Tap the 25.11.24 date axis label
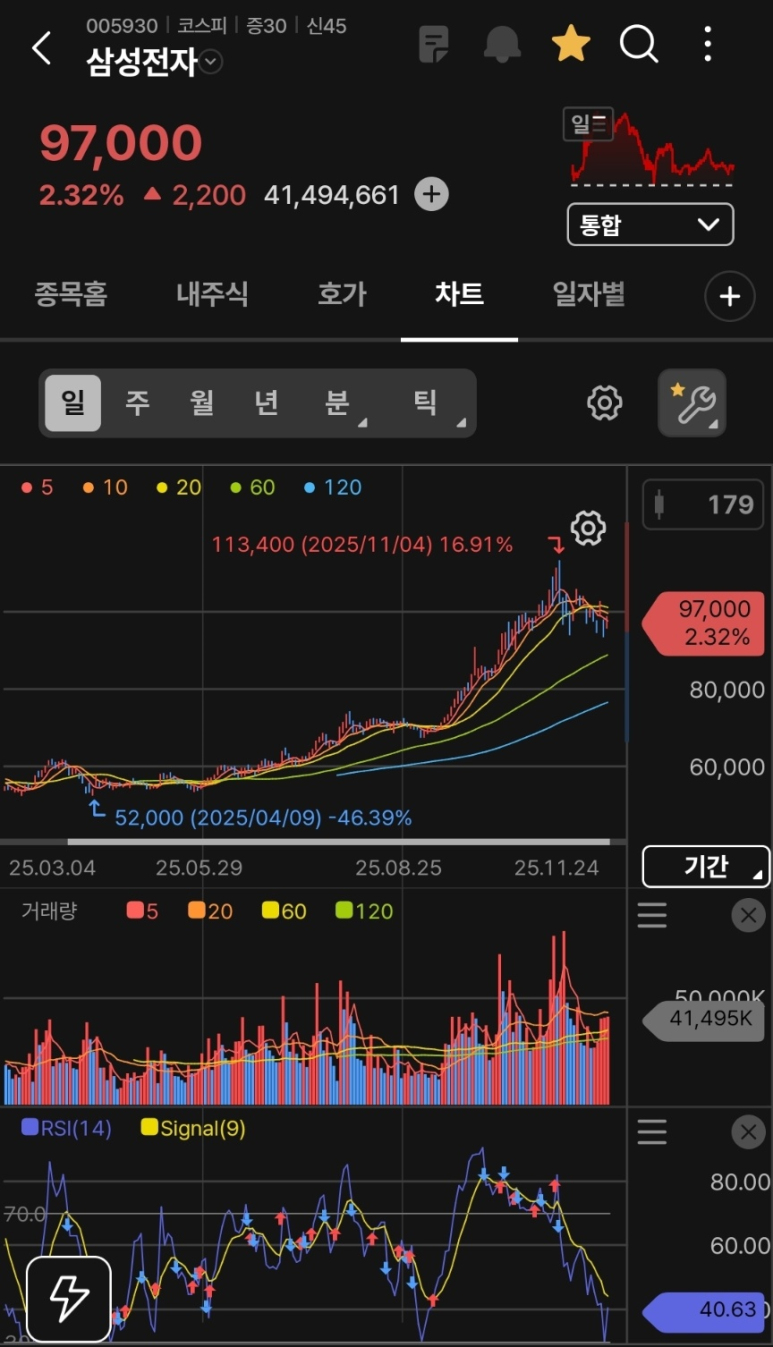The height and width of the screenshot is (1347, 773). 557,867
